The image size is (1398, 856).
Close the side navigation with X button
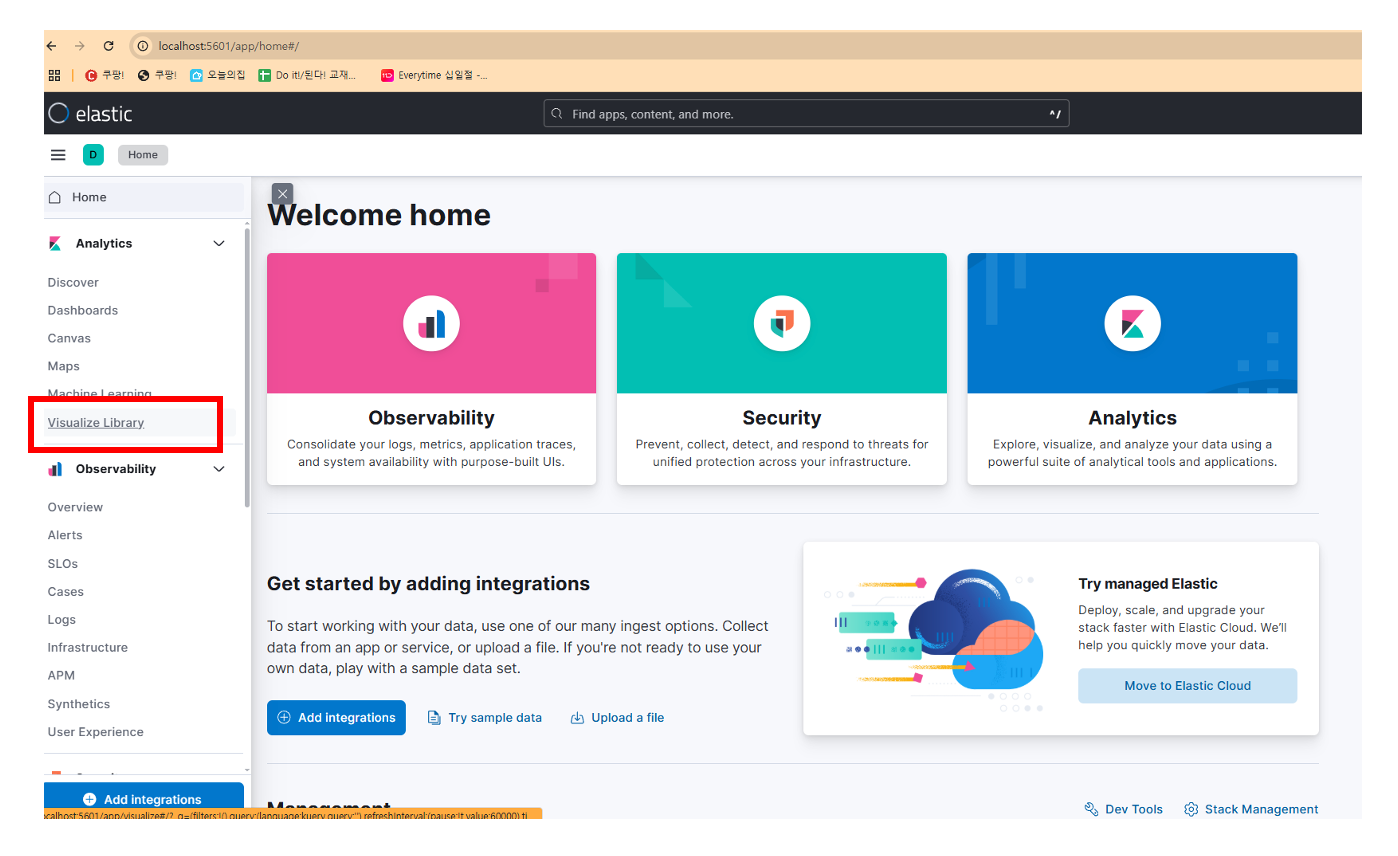[283, 194]
